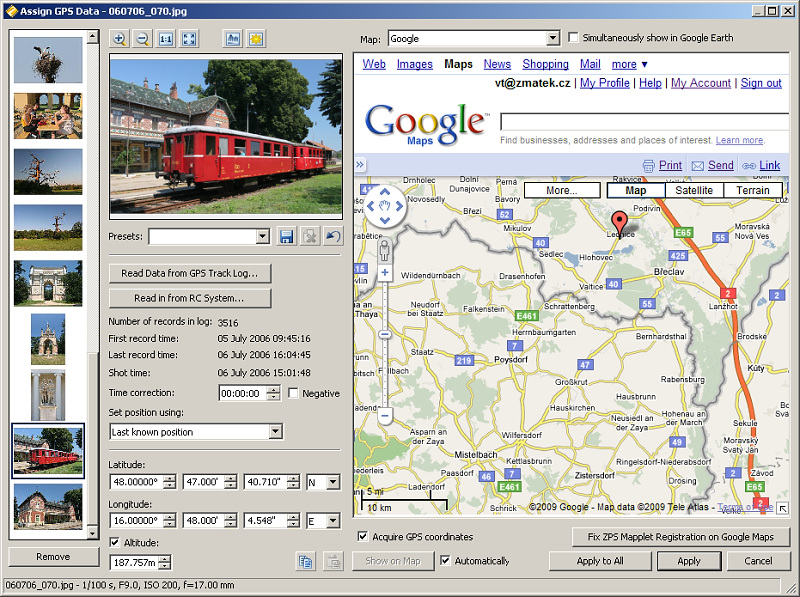Paste GPS coordinates icon
Screen dimensions: 800x597
333,562
